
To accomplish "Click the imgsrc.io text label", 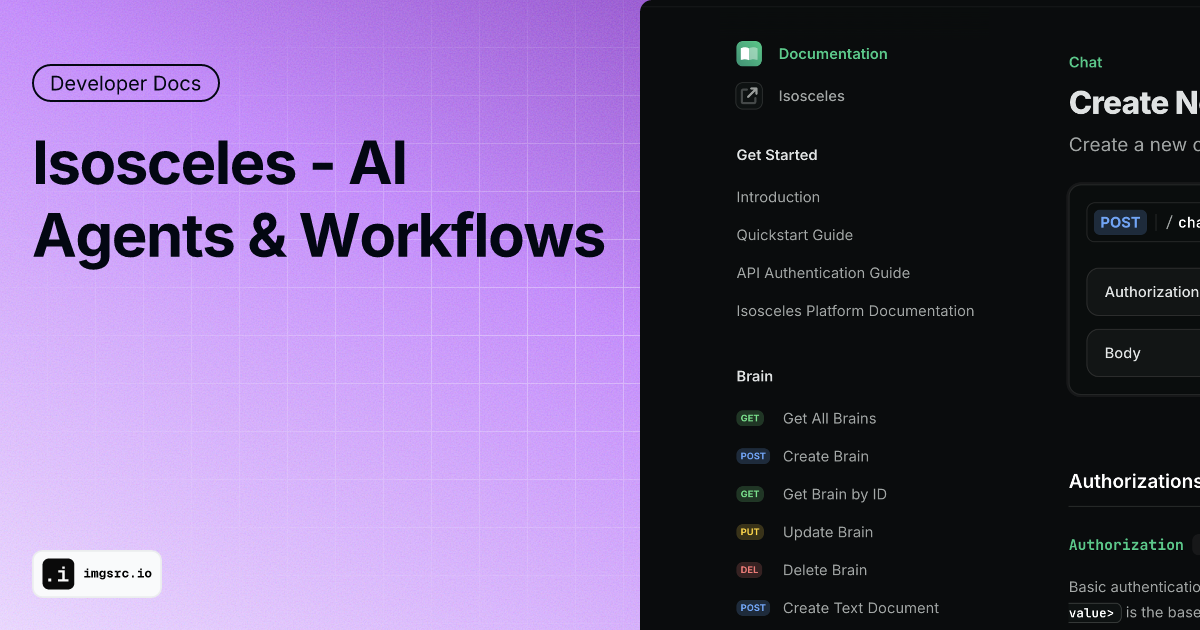I will click(x=117, y=574).
